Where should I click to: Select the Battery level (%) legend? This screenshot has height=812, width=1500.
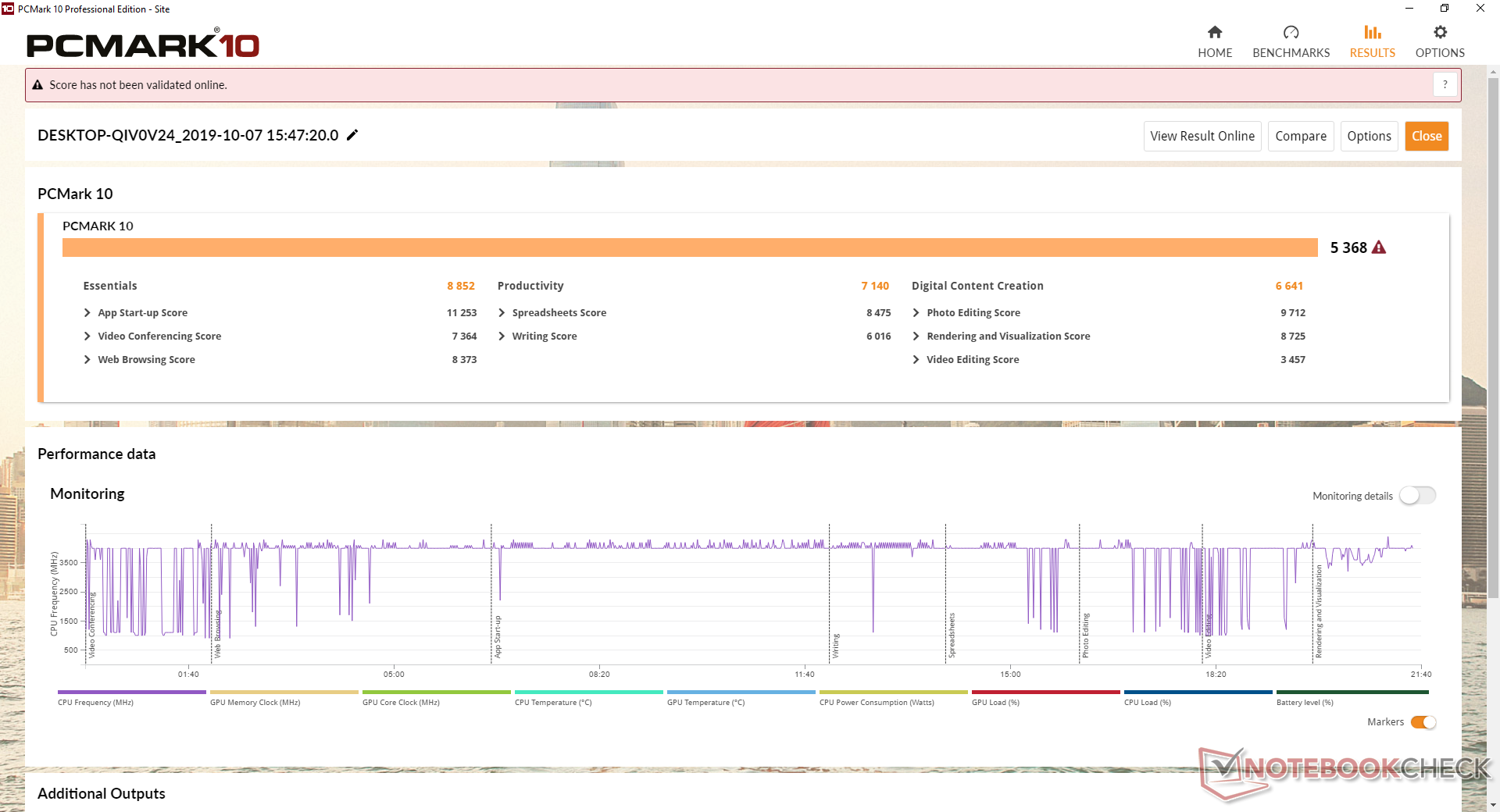point(1352,698)
